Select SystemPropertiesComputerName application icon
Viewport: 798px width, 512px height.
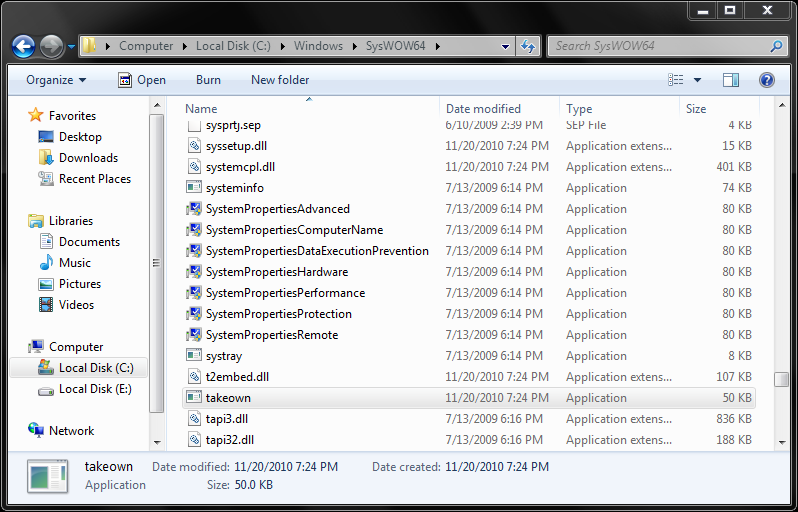(x=194, y=230)
